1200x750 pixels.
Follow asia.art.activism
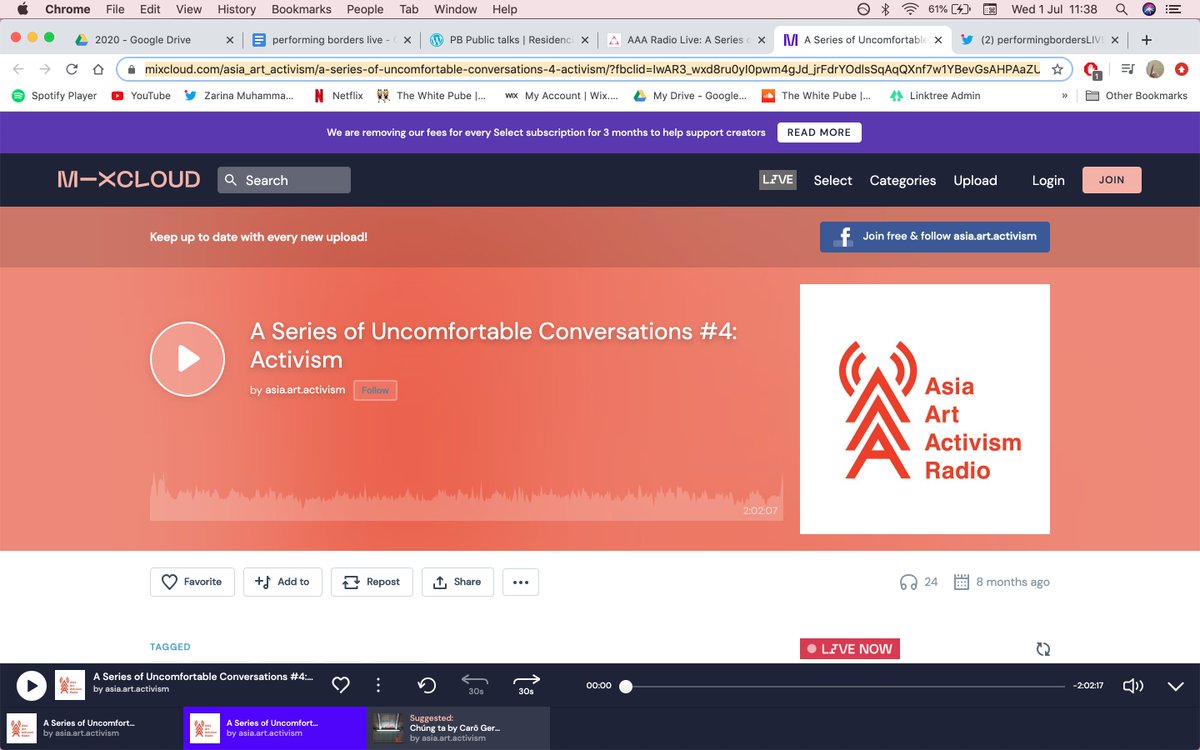(375, 390)
